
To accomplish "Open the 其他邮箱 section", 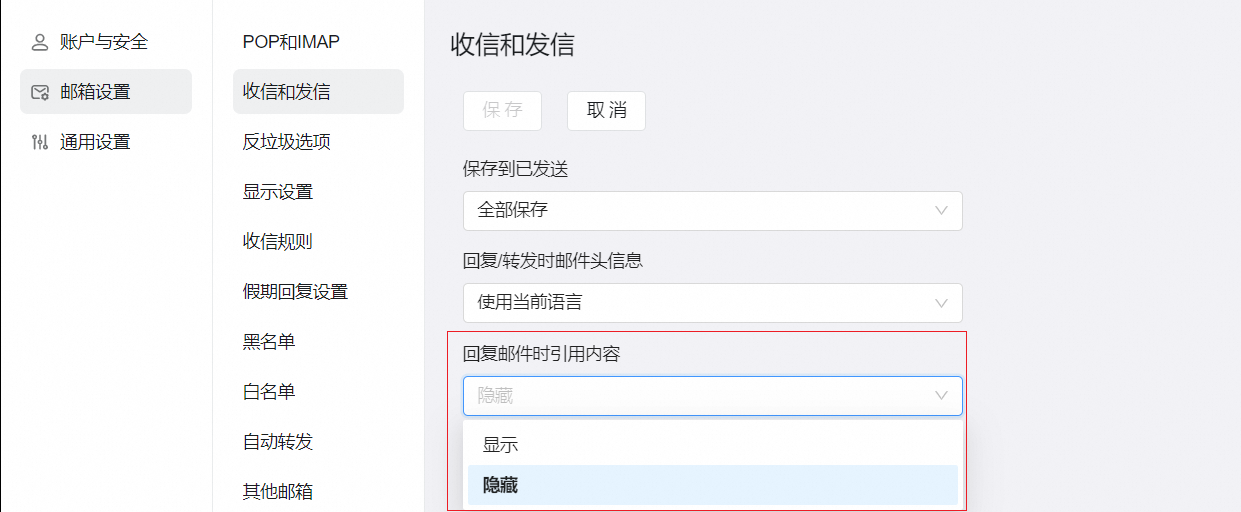I will [x=278, y=492].
